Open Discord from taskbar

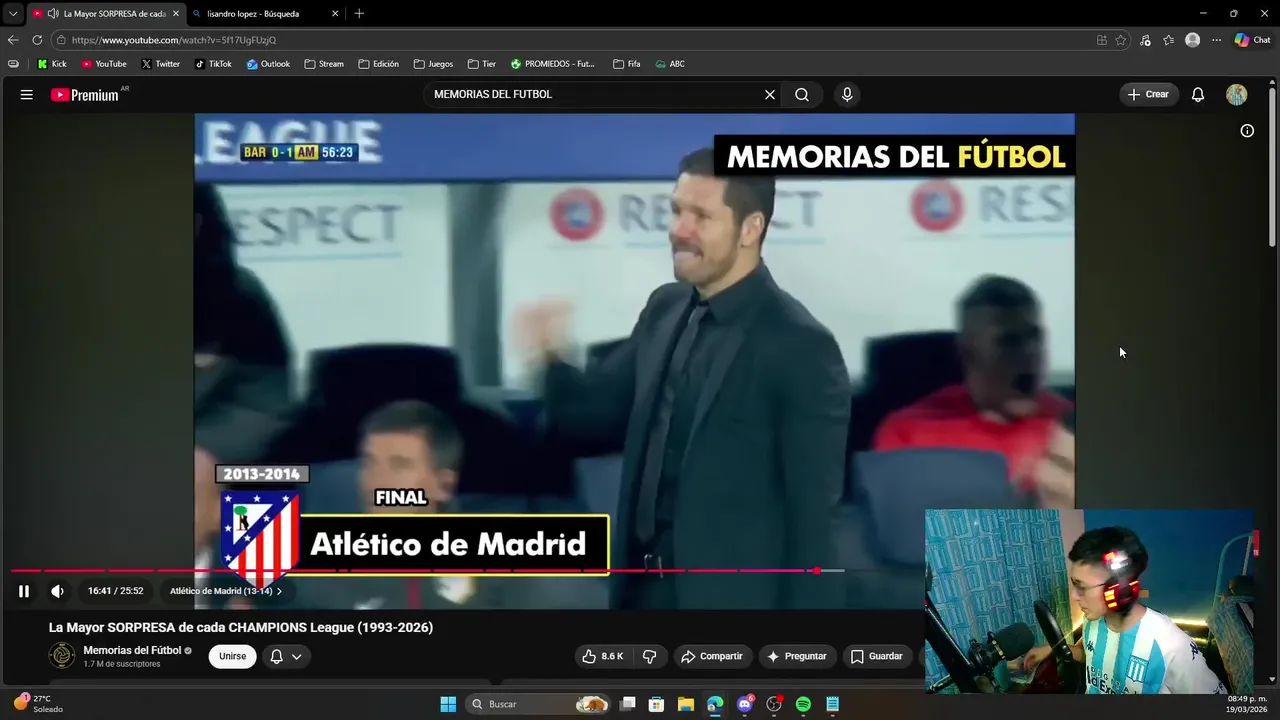coord(744,704)
